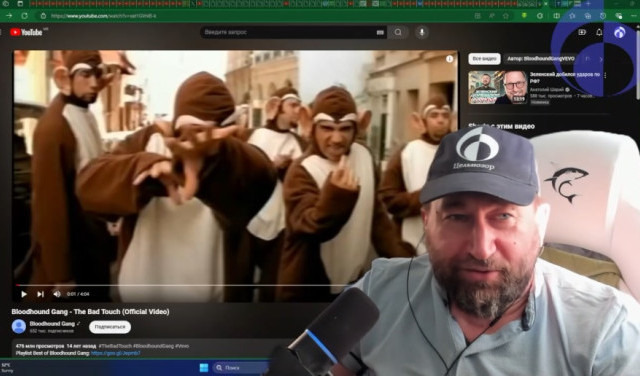Start voice search with the microphone
This screenshot has width=640, height=376.
tap(422, 32)
